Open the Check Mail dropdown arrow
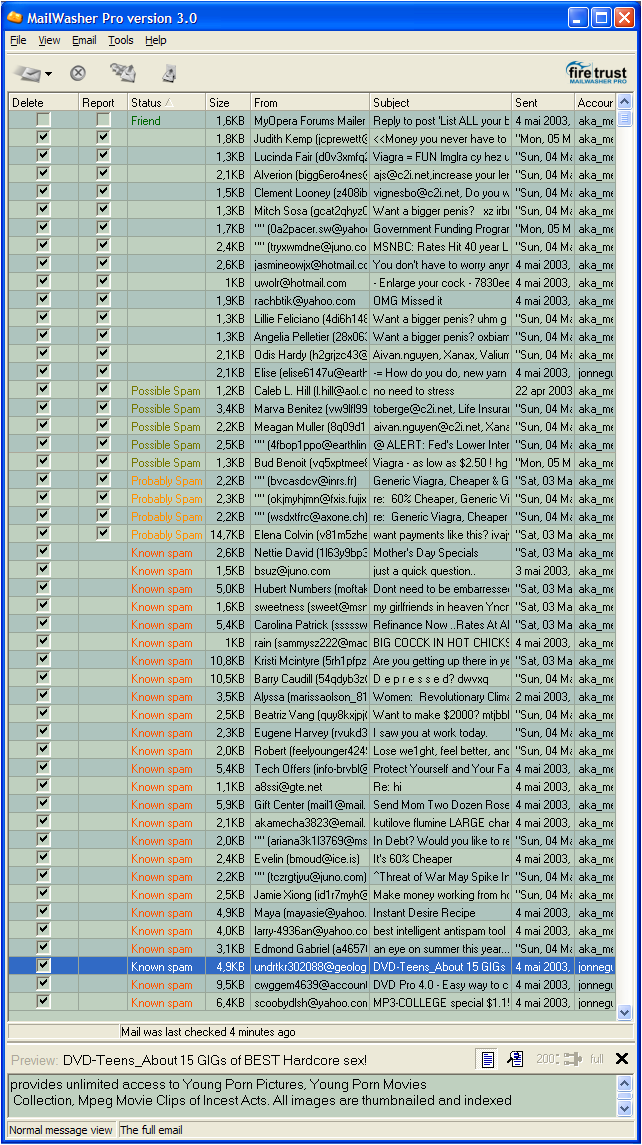Screen dimensions: 642x1145 click(48, 74)
